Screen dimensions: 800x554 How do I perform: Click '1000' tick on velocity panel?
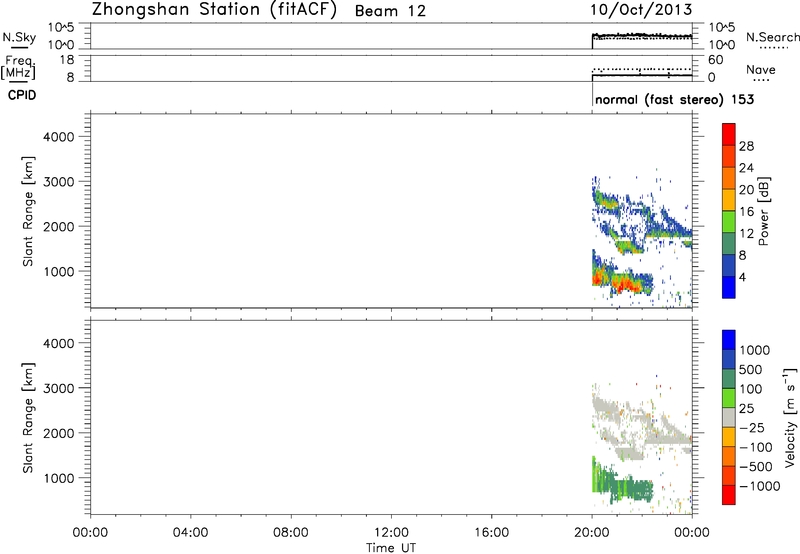58,478
